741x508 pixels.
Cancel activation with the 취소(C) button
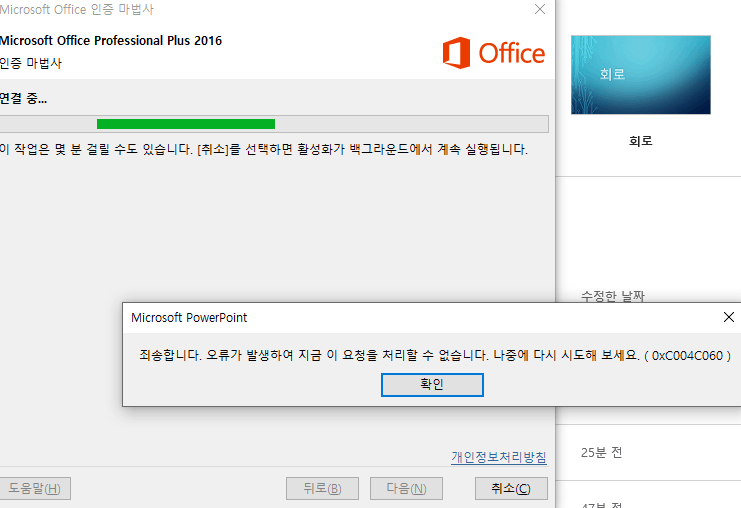tap(511, 488)
